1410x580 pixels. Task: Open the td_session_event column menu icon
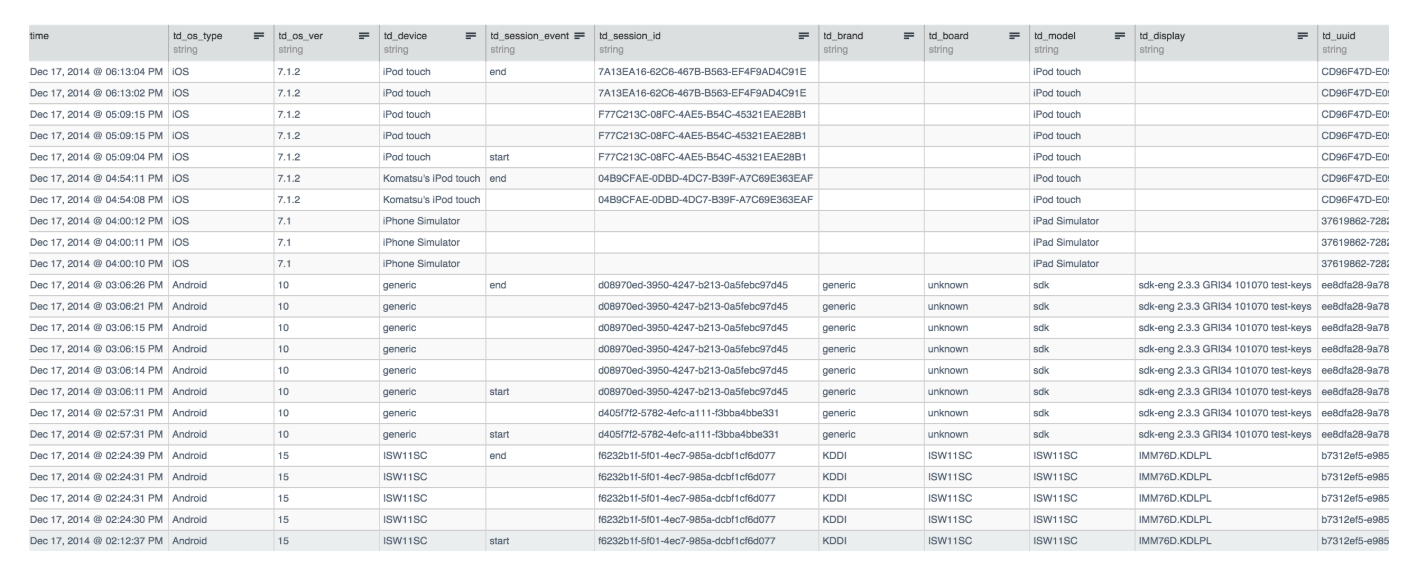(x=578, y=37)
